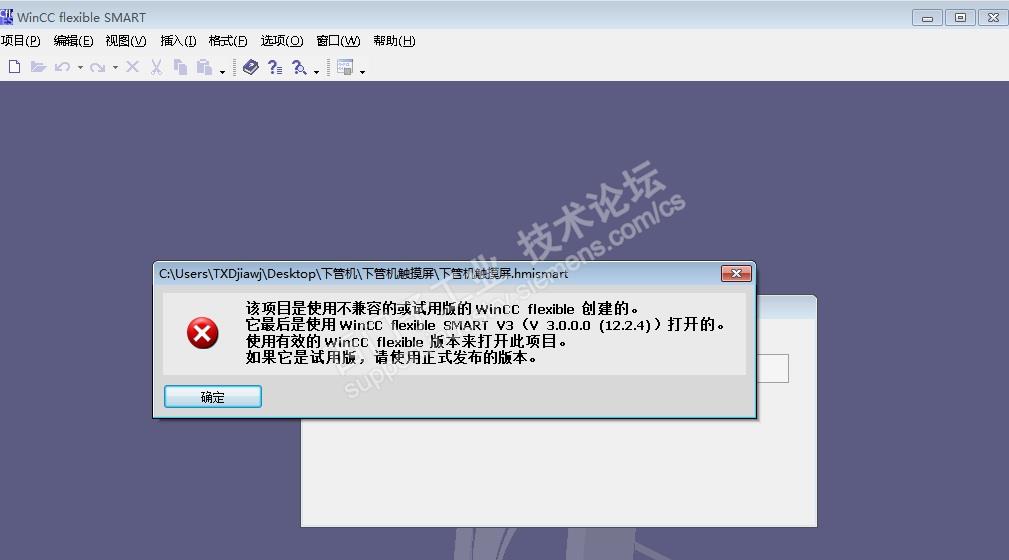The image size is (1009, 560).
Task: Open the 插入(I) menu
Action: pyautogui.click(x=178, y=41)
